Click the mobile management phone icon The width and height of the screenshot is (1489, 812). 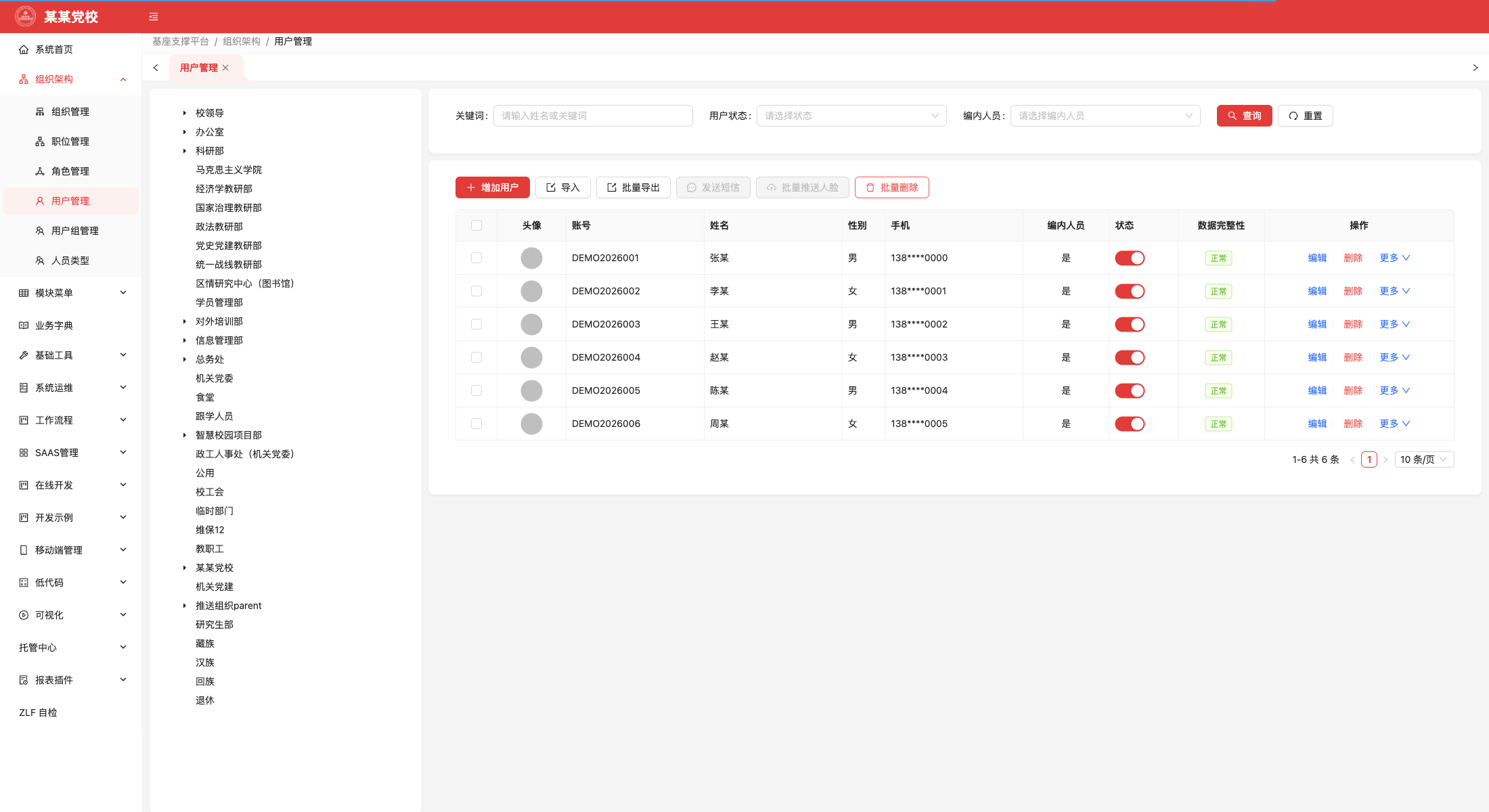click(24, 550)
